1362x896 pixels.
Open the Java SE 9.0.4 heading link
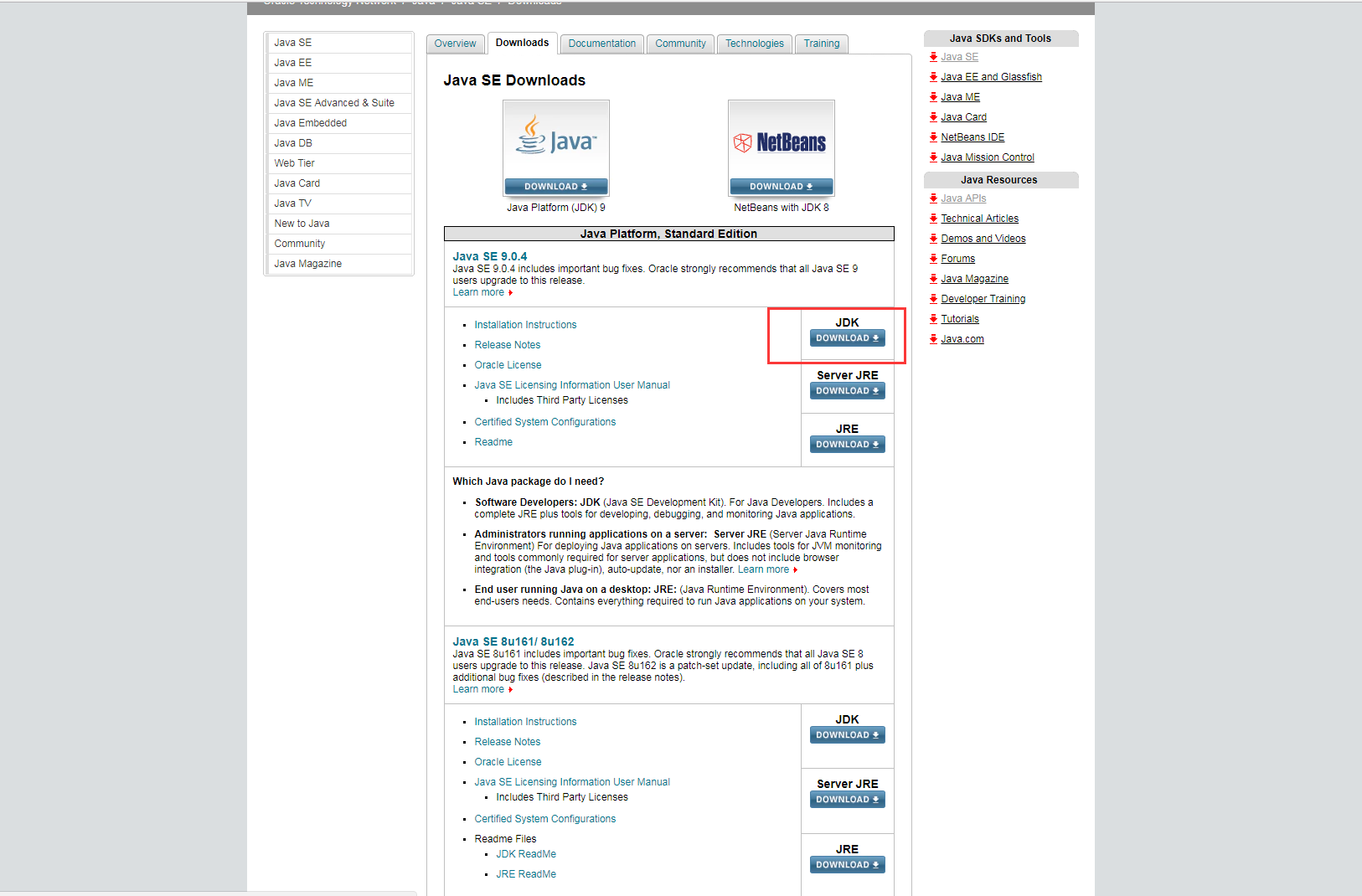[x=490, y=256]
